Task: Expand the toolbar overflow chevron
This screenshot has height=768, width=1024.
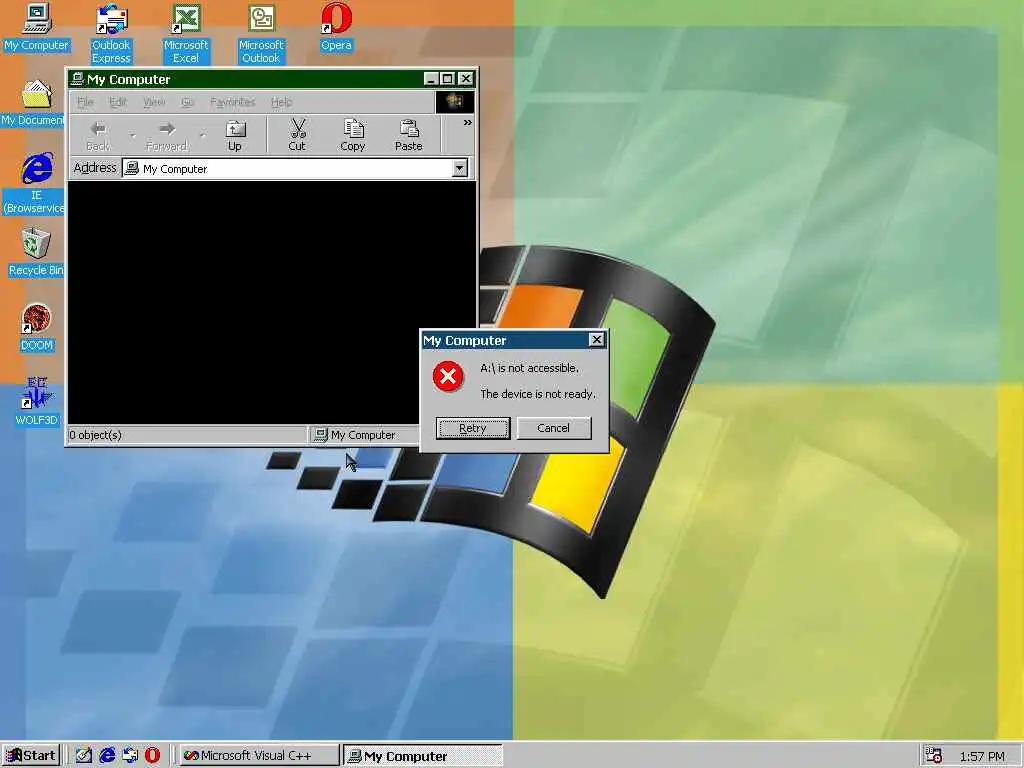Action: 468,123
